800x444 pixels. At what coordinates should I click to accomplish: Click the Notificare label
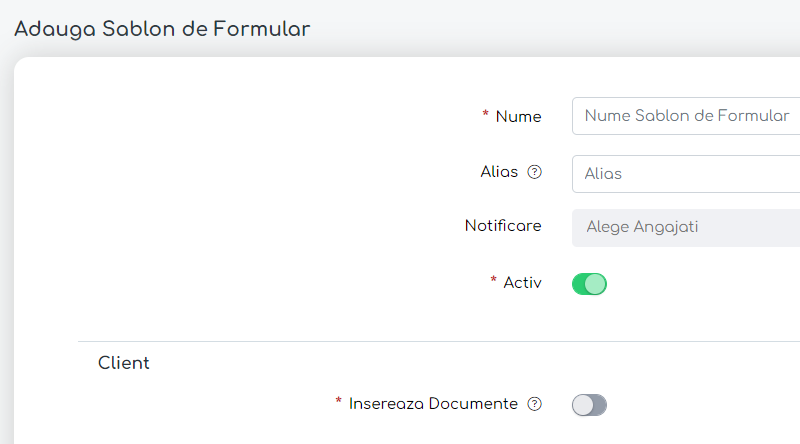click(x=503, y=226)
